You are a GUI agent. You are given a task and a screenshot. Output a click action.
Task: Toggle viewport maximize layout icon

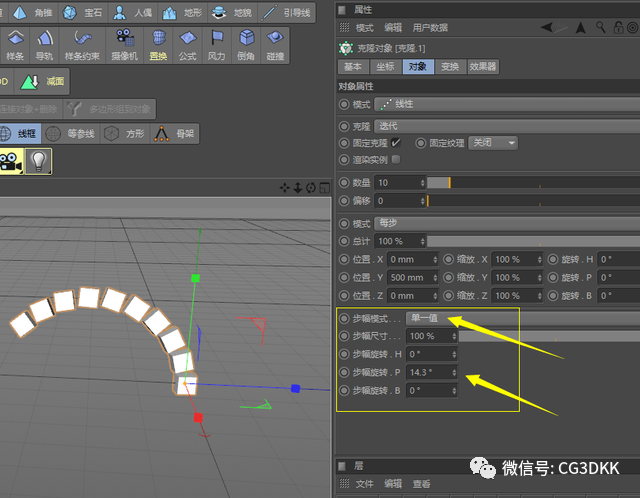(x=324, y=188)
